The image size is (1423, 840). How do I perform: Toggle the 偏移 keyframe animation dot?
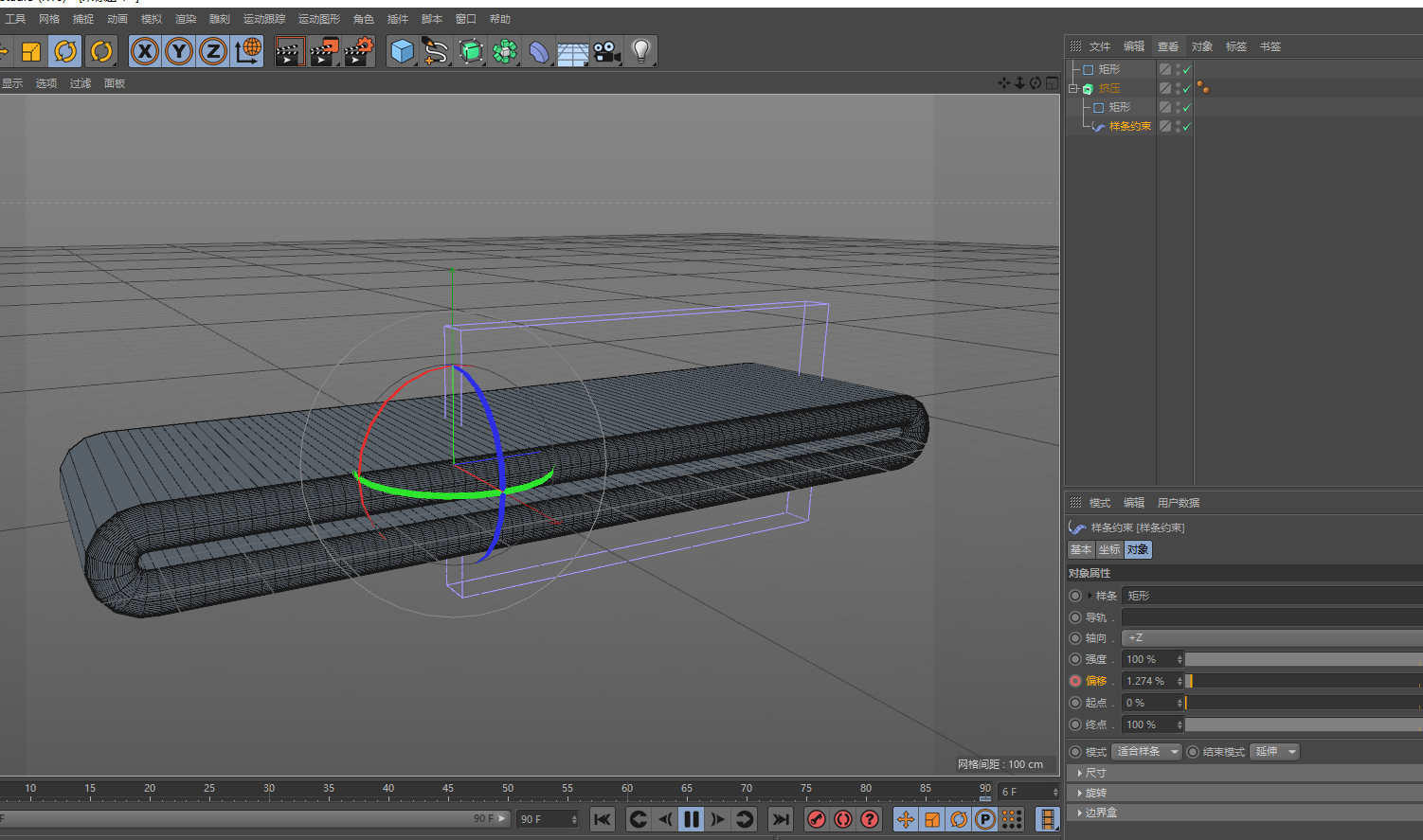coord(1075,681)
